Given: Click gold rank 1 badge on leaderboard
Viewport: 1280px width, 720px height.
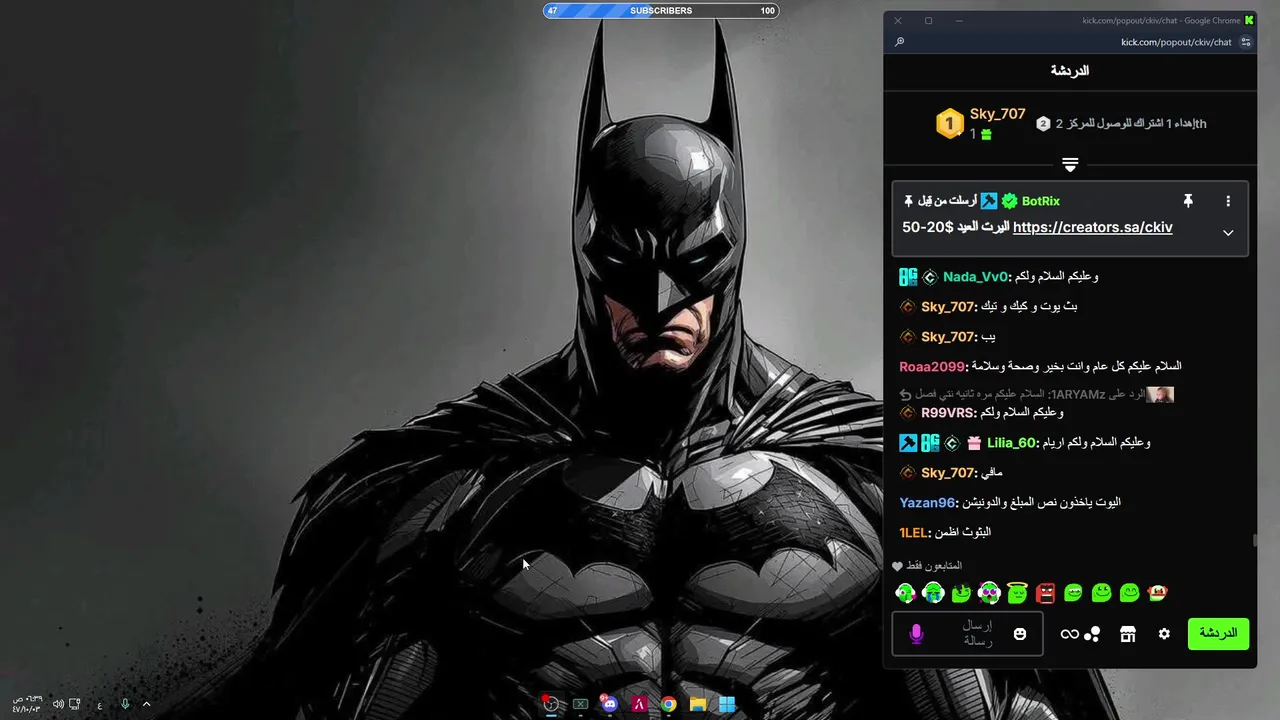Looking at the screenshot, I should [x=949, y=124].
